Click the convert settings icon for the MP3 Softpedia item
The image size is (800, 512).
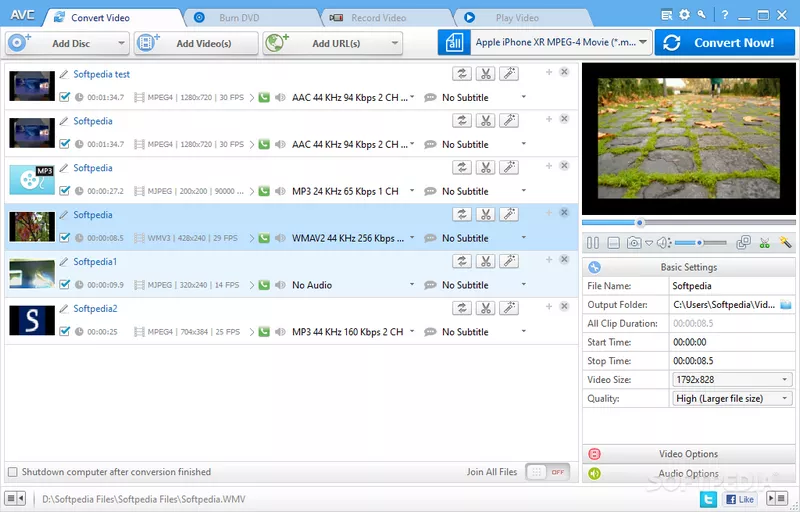[462, 167]
